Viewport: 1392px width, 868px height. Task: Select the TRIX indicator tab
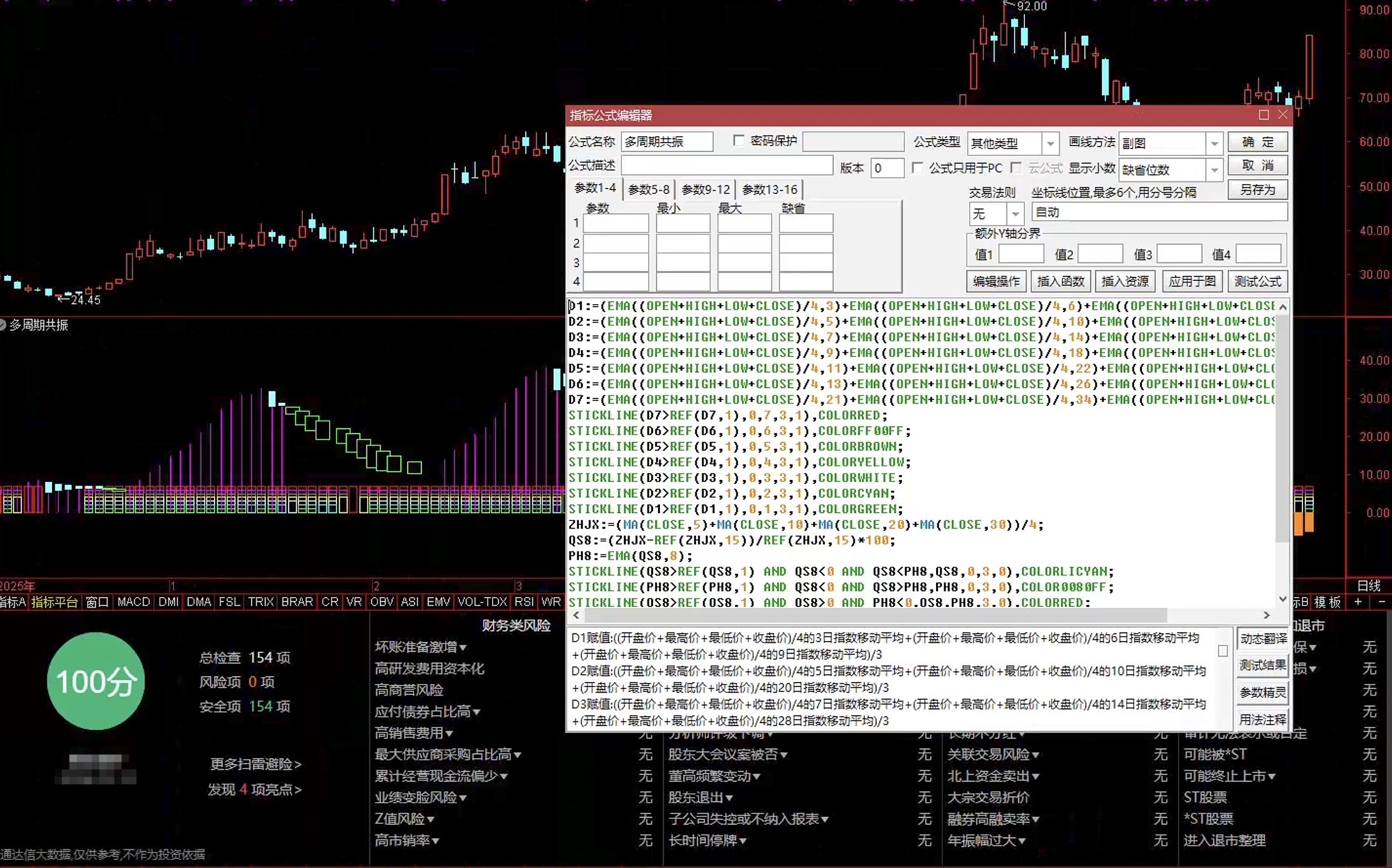coord(261,602)
